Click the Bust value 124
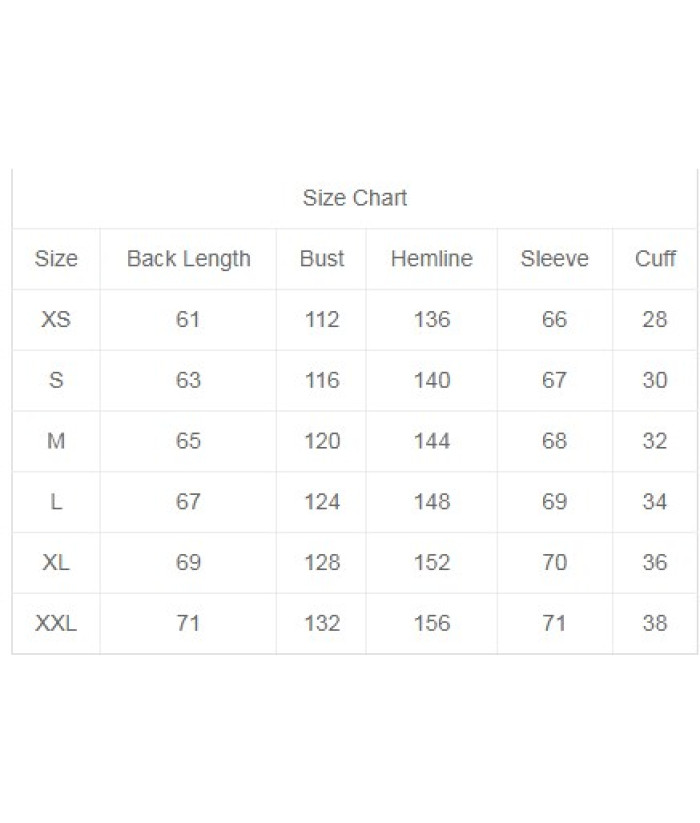This screenshot has height=823, width=700. click(322, 502)
